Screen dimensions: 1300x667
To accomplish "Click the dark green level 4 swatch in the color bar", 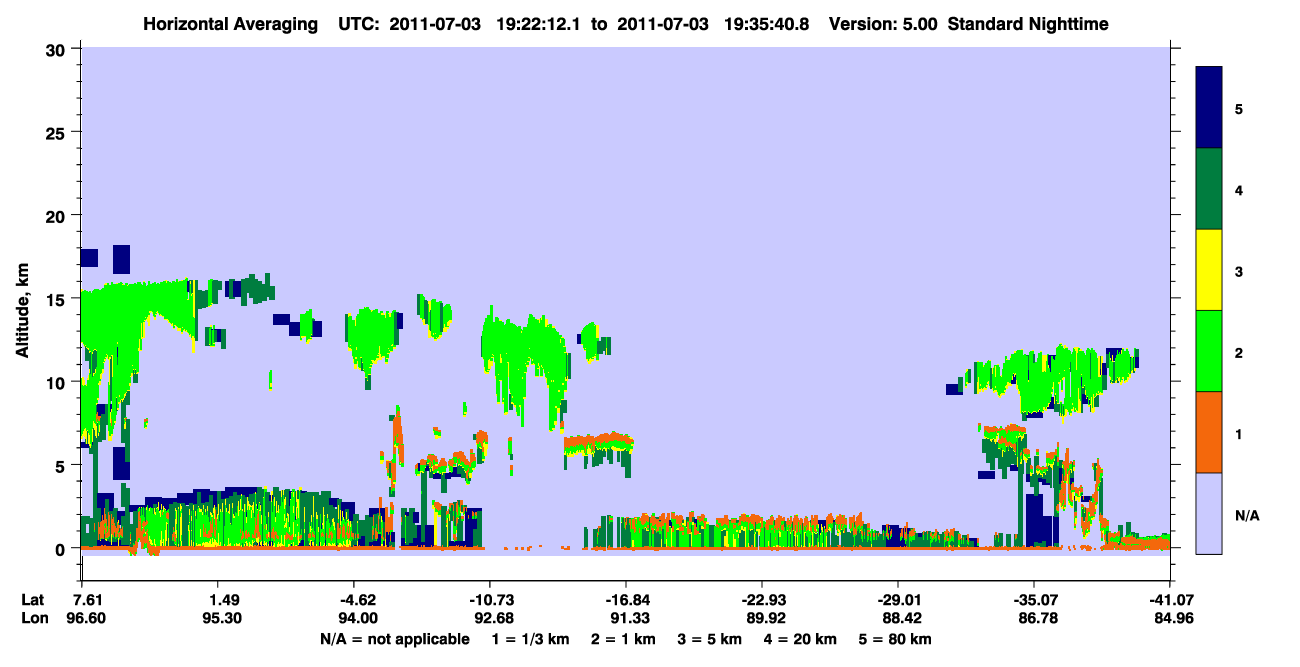I will (x=1209, y=188).
